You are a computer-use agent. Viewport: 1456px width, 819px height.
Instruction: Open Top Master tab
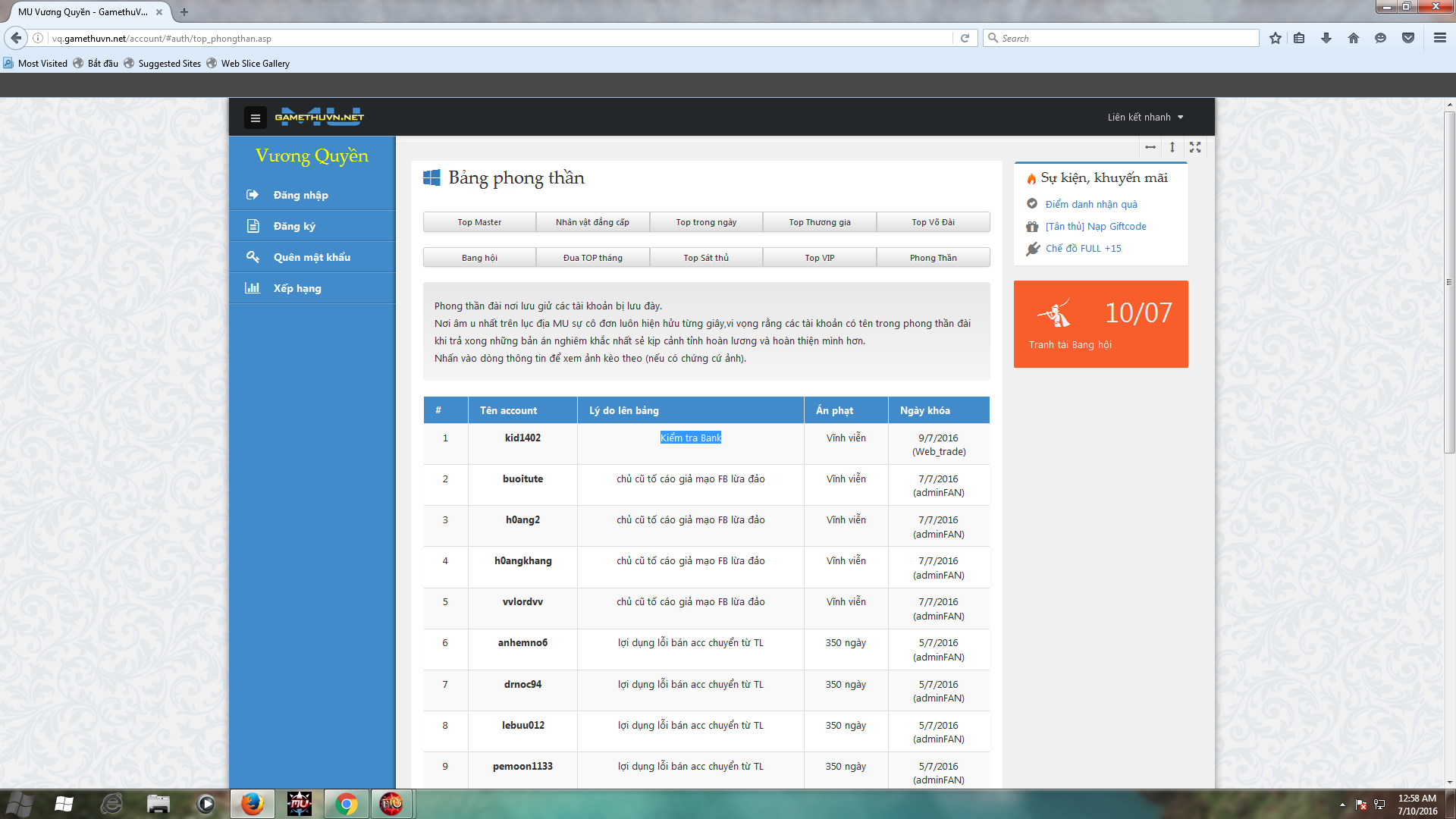pyautogui.click(x=479, y=222)
